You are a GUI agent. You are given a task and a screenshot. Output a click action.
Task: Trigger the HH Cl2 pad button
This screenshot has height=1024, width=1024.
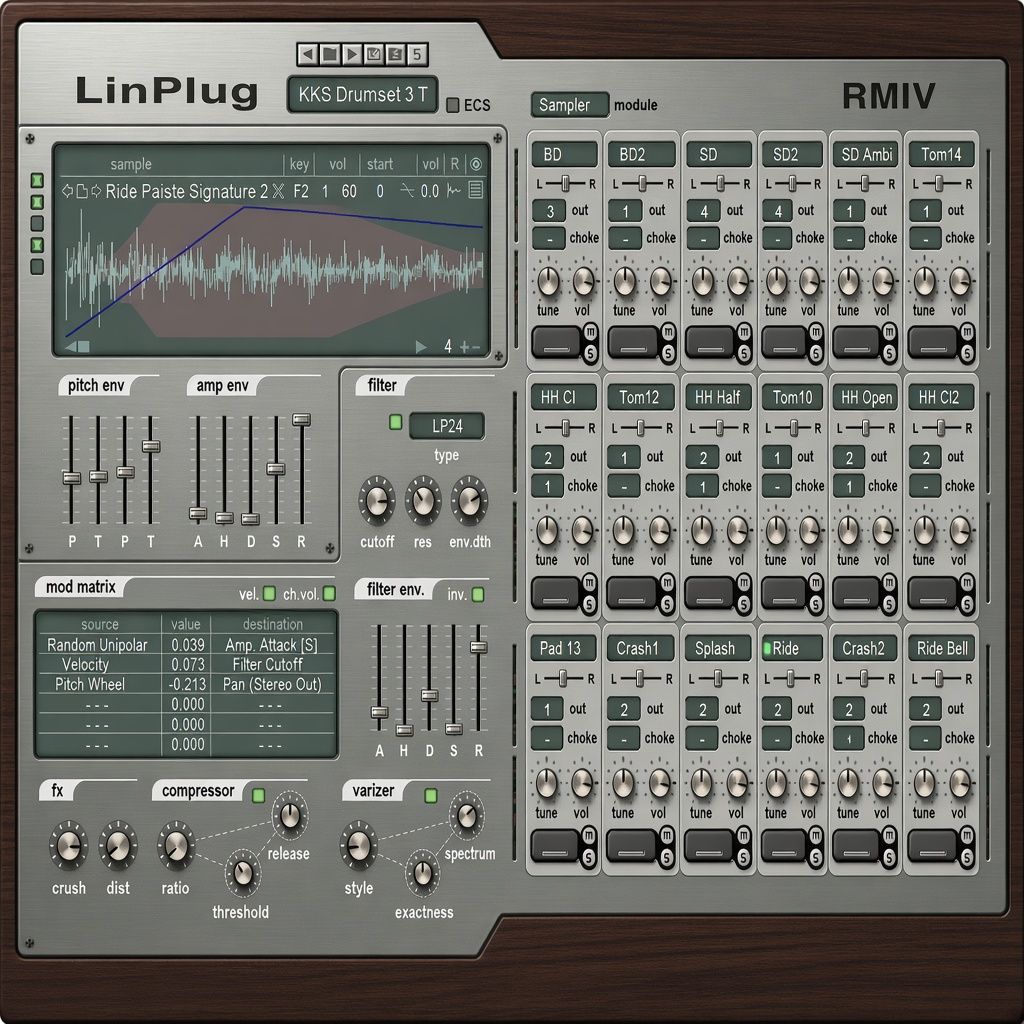[x=933, y=592]
